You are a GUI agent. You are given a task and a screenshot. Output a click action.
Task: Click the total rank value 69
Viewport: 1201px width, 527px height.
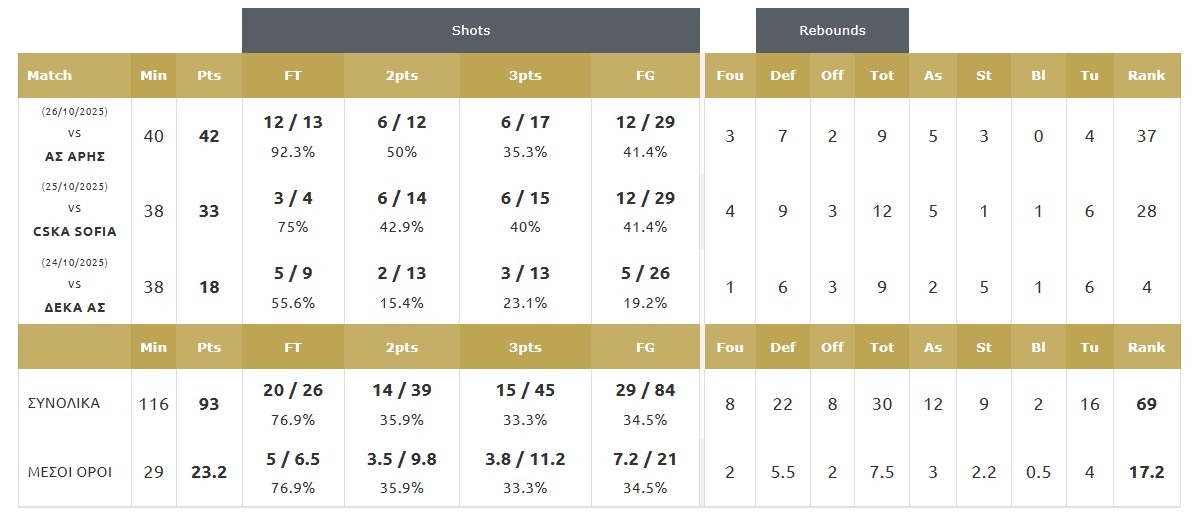pyautogui.click(x=1146, y=404)
